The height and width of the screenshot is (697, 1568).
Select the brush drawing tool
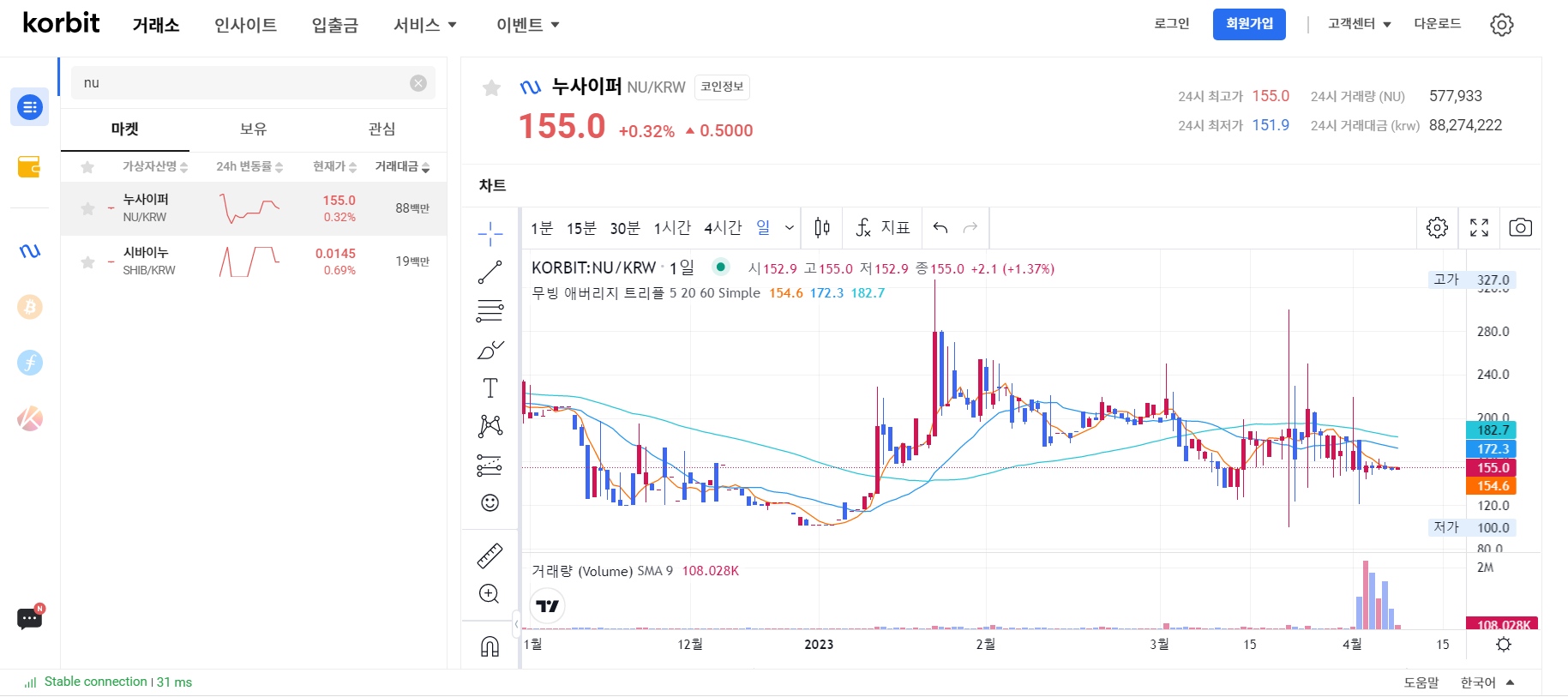[x=490, y=350]
